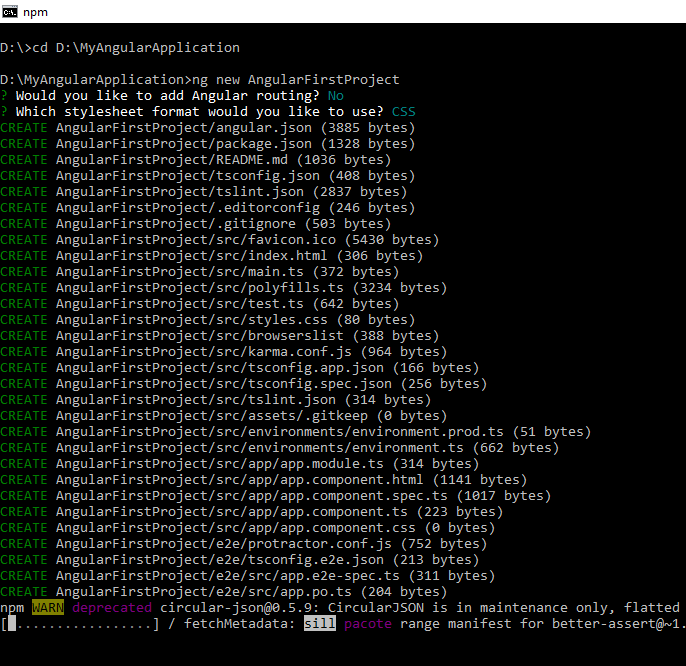Click the 'fetchMetadata:' status text

pyautogui.click(x=240, y=624)
